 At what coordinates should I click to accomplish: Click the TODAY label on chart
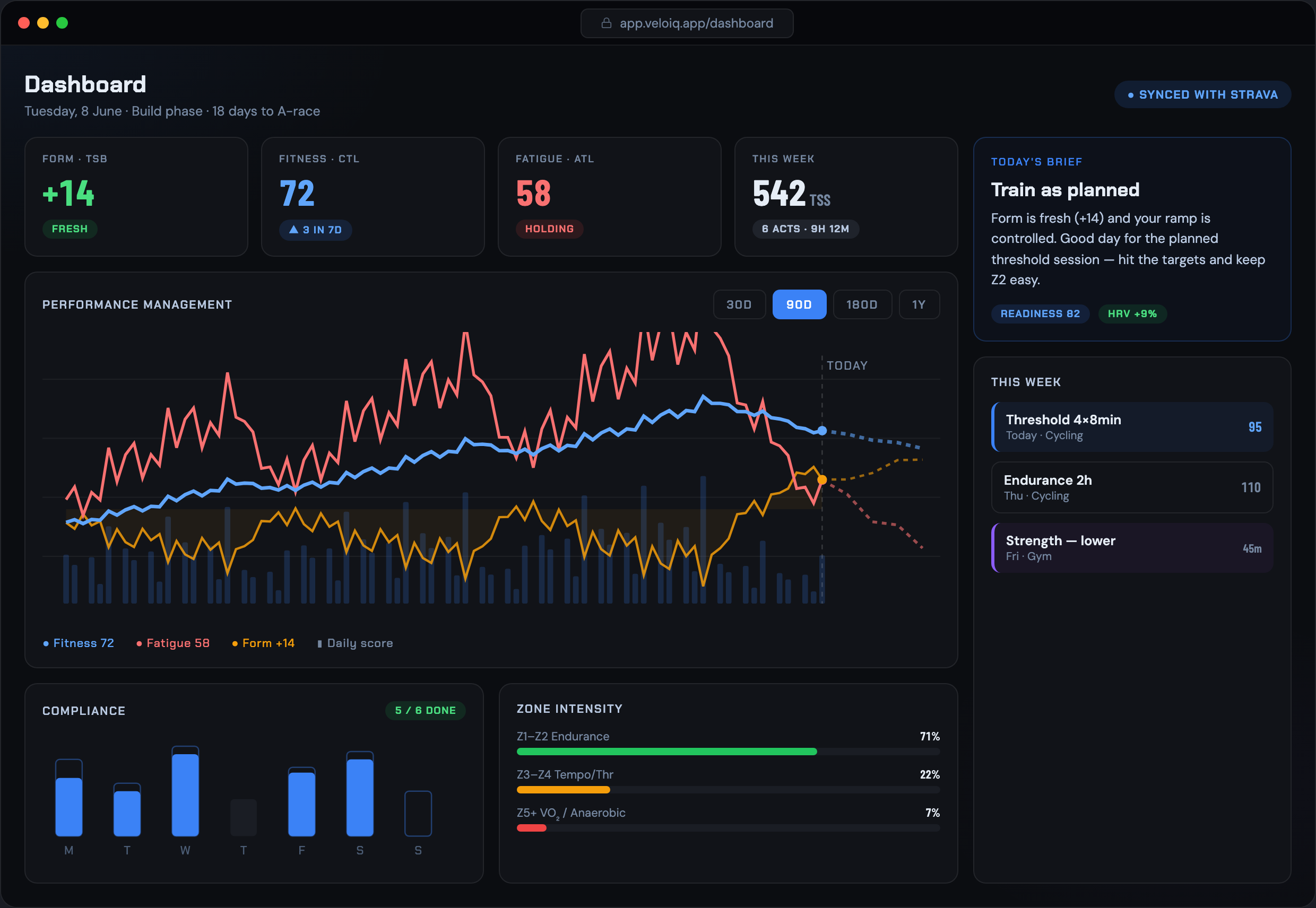tap(847, 365)
